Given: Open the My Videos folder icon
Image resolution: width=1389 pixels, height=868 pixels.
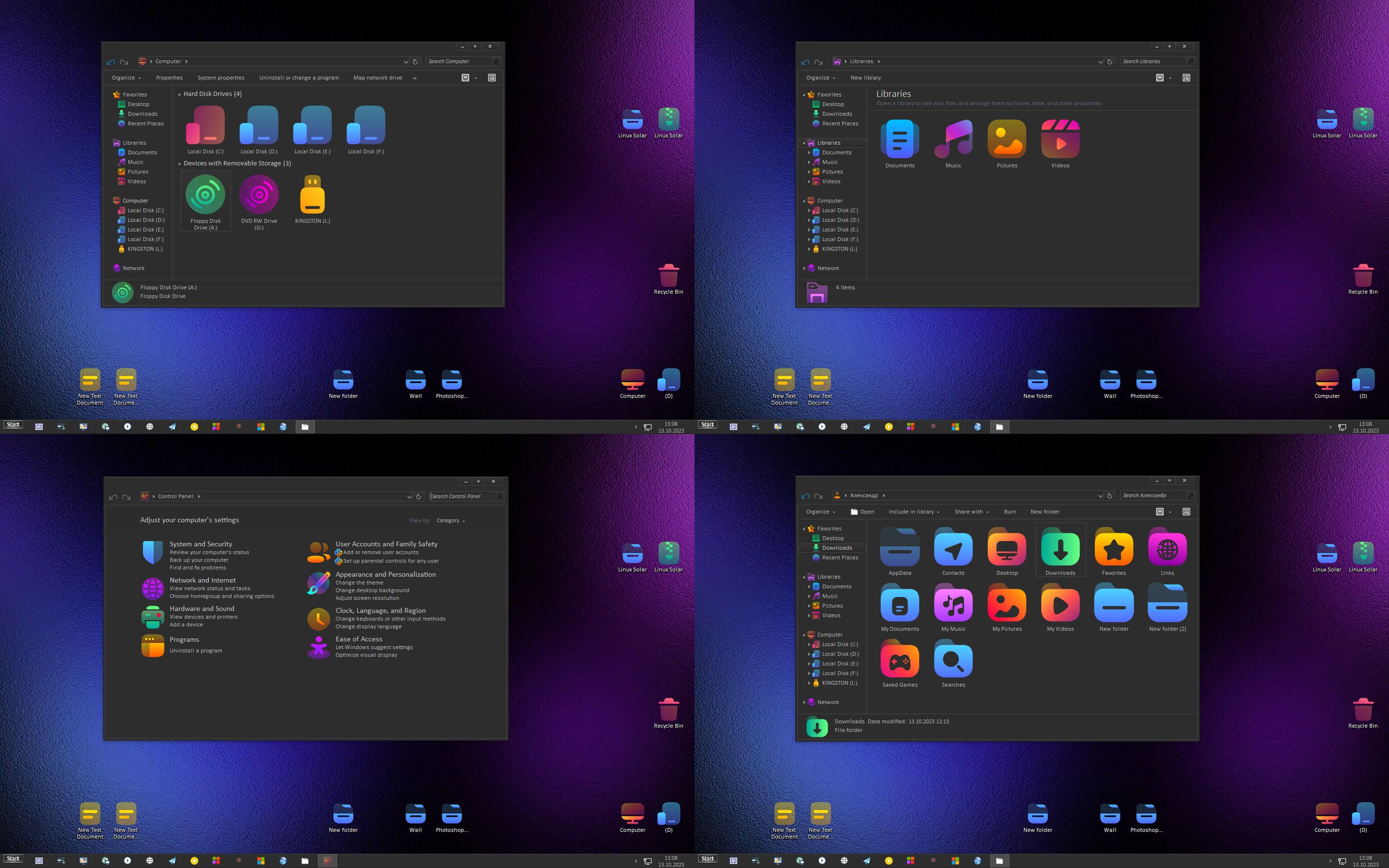Looking at the screenshot, I should click(x=1060, y=603).
